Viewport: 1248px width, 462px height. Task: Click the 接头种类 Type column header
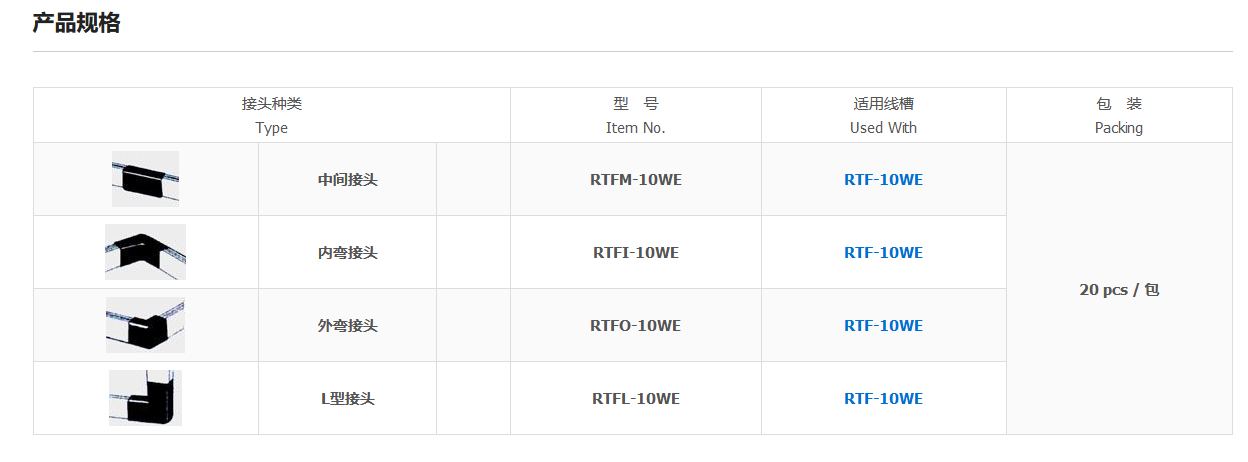pyautogui.click(x=271, y=115)
